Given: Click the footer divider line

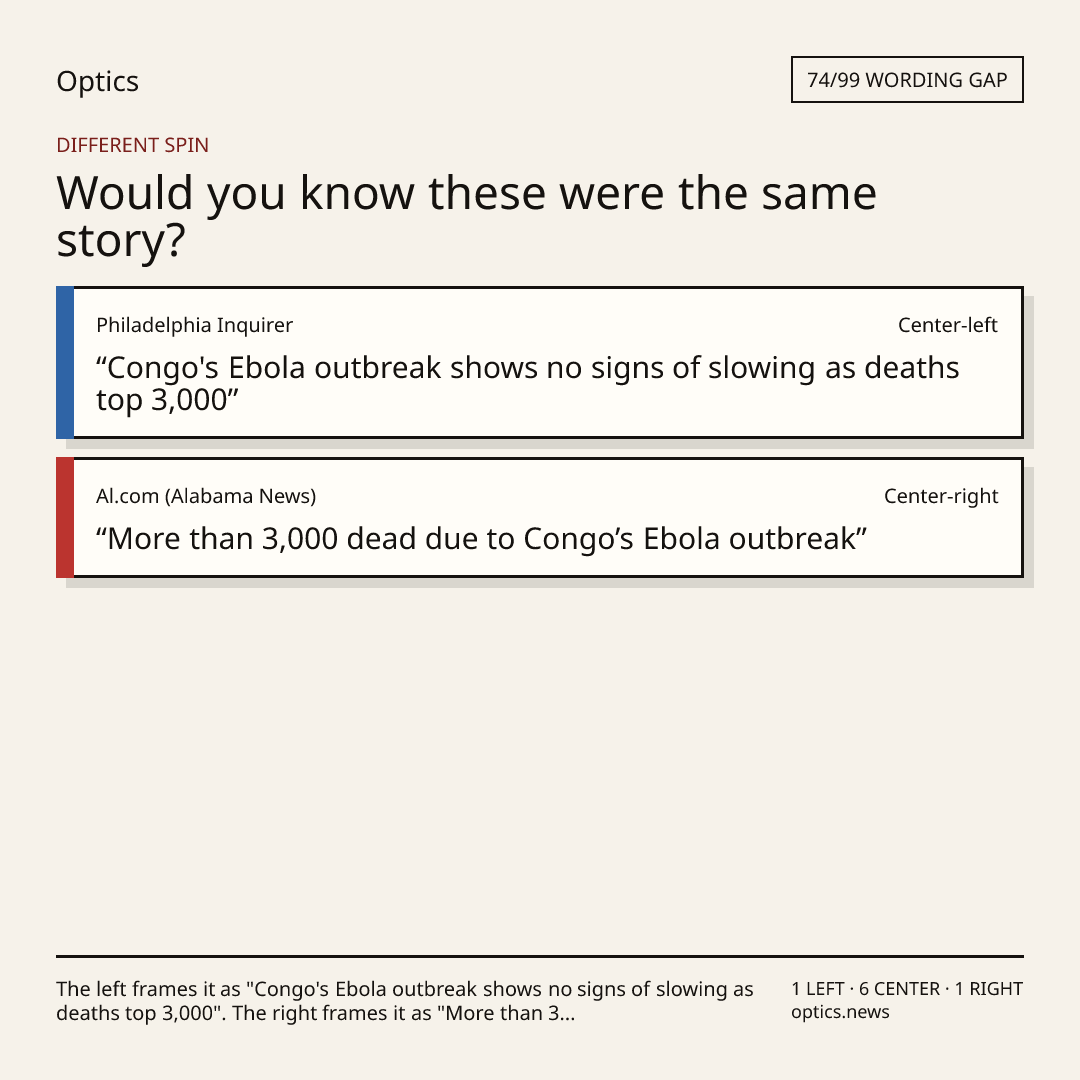Looking at the screenshot, I should [540, 956].
